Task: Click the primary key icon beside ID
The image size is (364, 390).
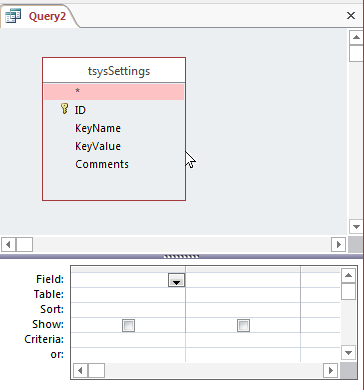Action: (x=65, y=109)
